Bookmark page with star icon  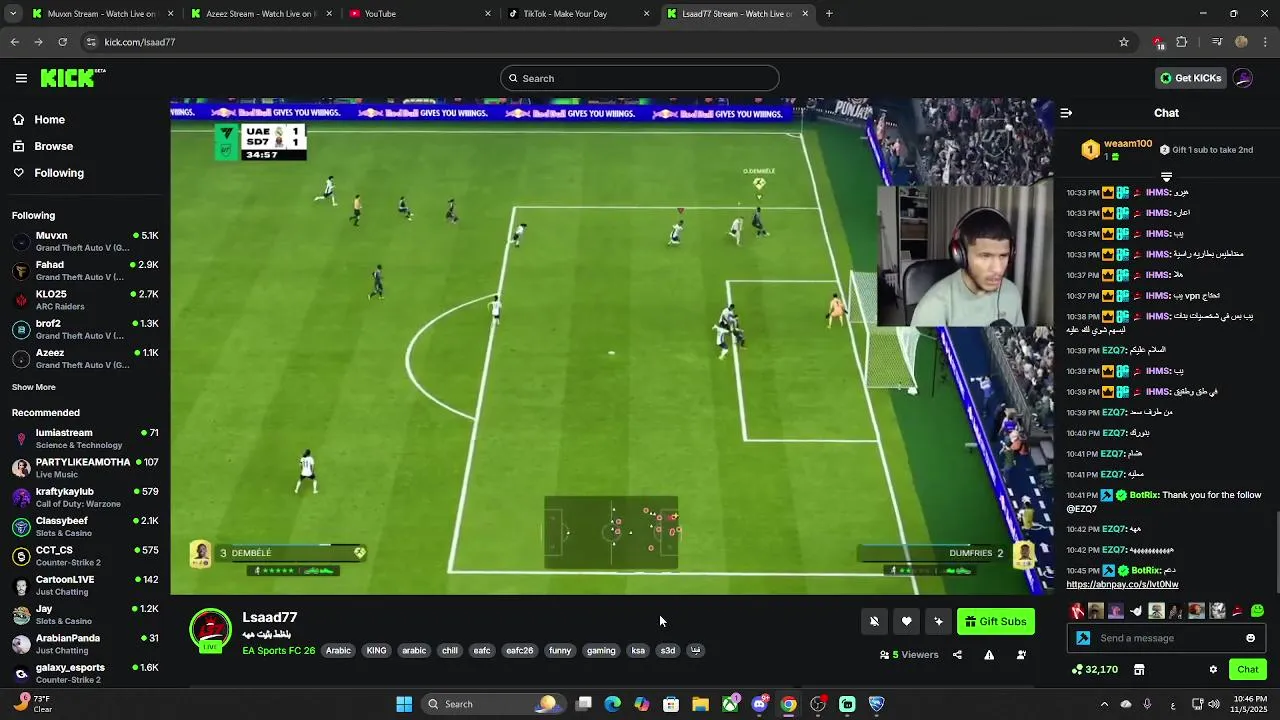click(1124, 42)
